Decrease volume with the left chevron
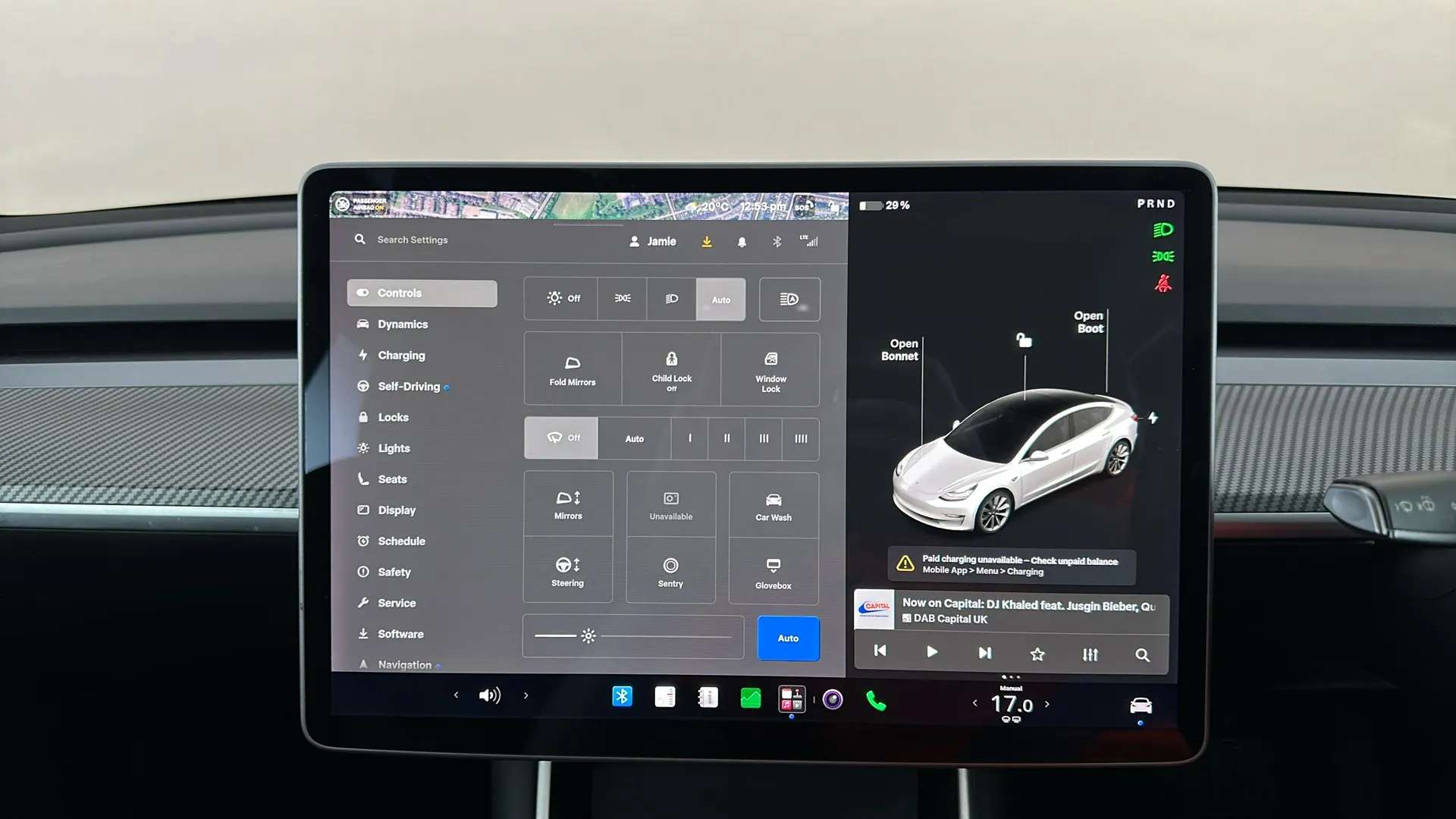The height and width of the screenshot is (819, 1456). point(456,695)
